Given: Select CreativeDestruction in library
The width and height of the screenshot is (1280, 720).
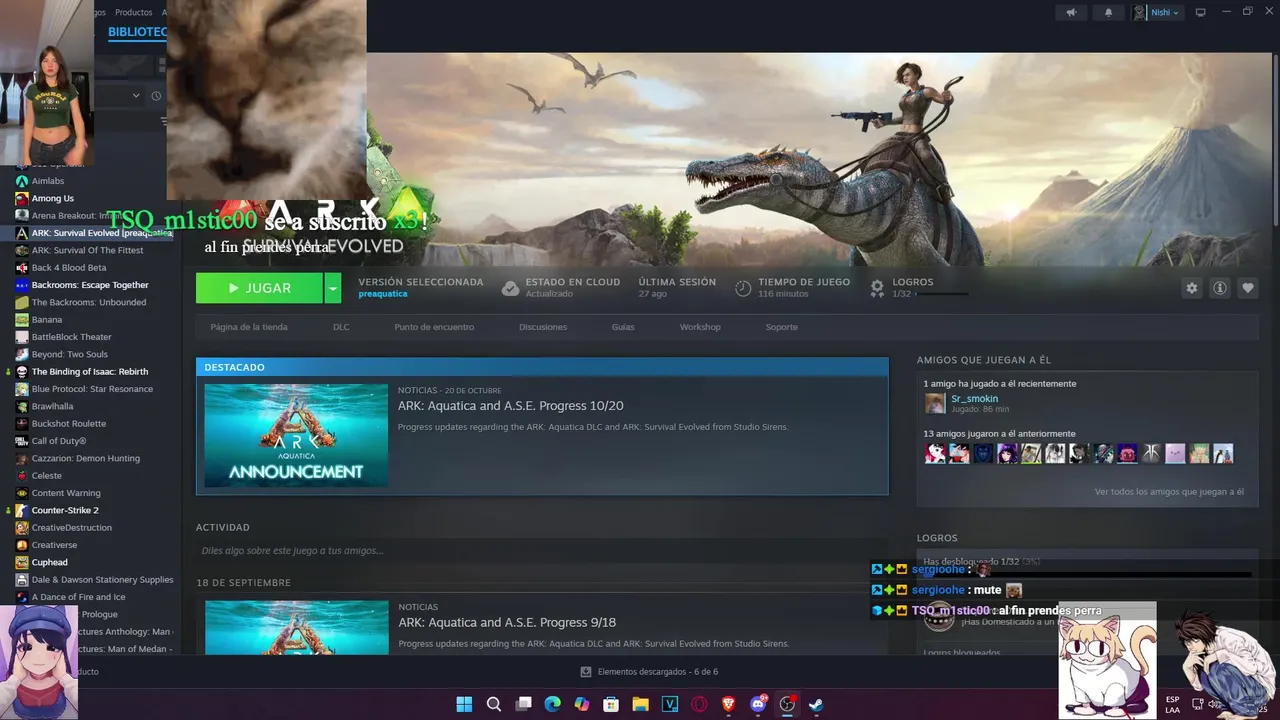Looking at the screenshot, I should 71,528.
